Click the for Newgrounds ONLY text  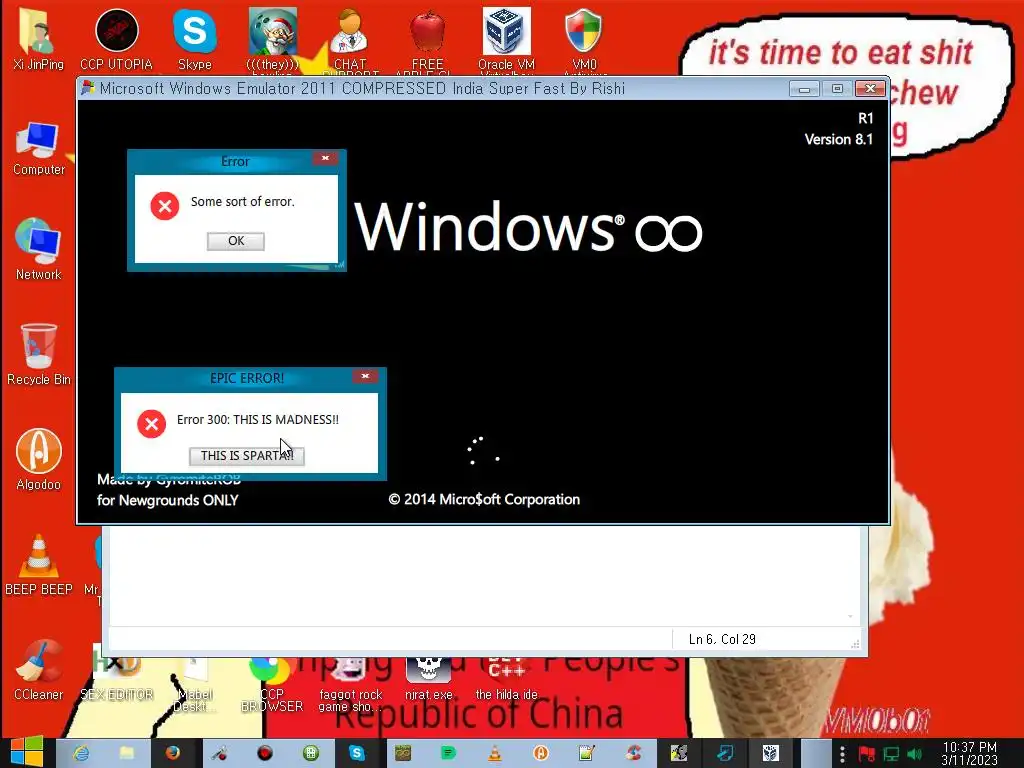click(168, 500)
